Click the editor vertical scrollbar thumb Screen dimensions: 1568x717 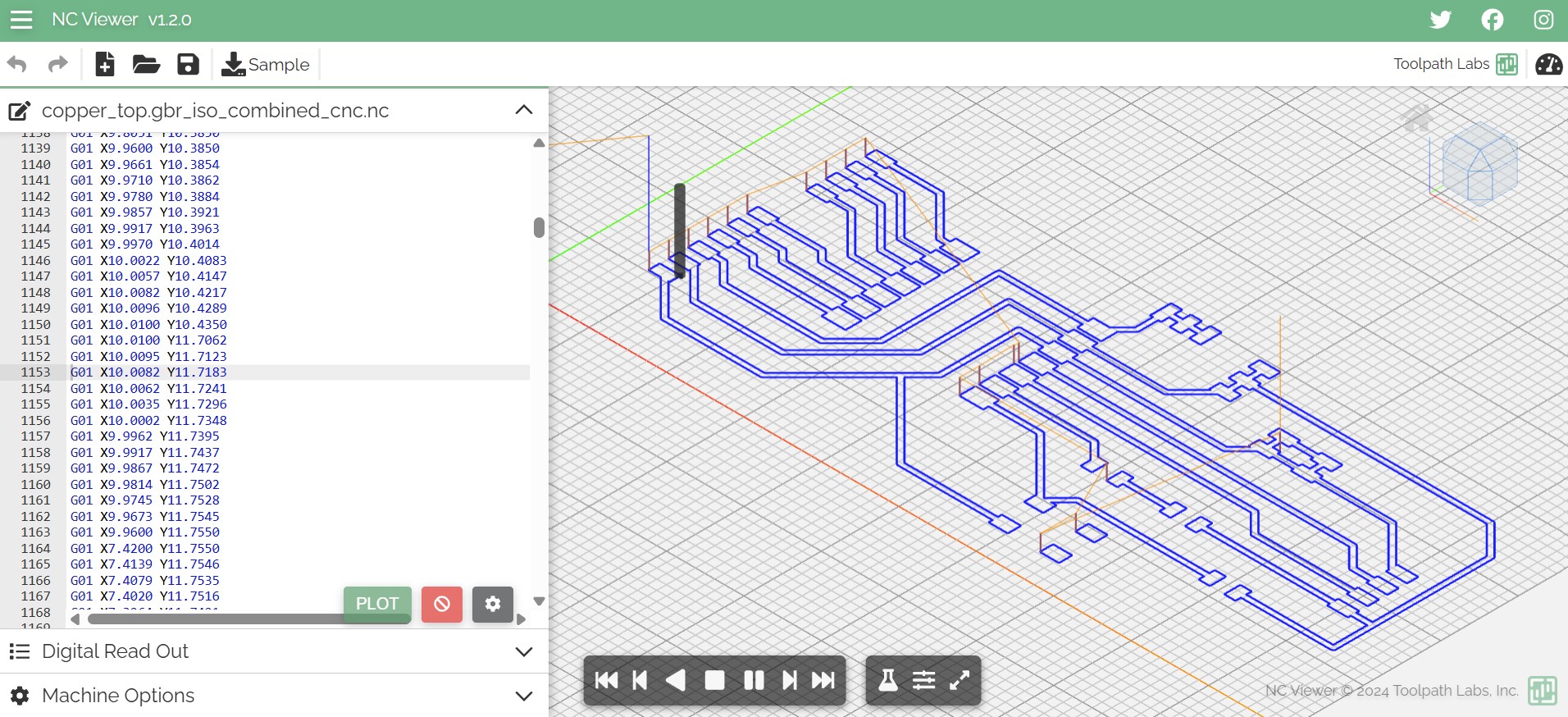point(539,227)
